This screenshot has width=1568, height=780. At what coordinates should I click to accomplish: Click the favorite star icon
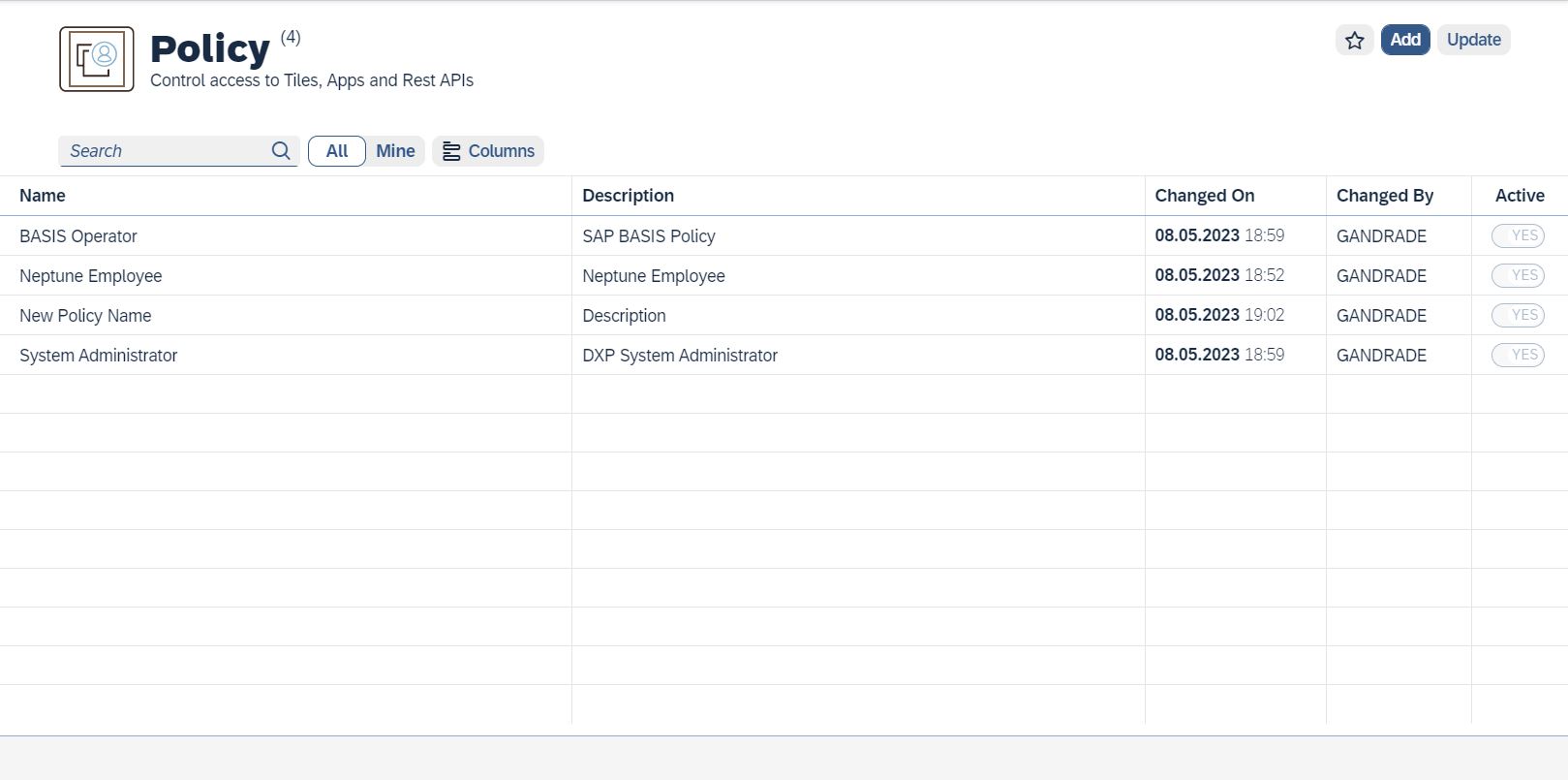[1354, 41]
